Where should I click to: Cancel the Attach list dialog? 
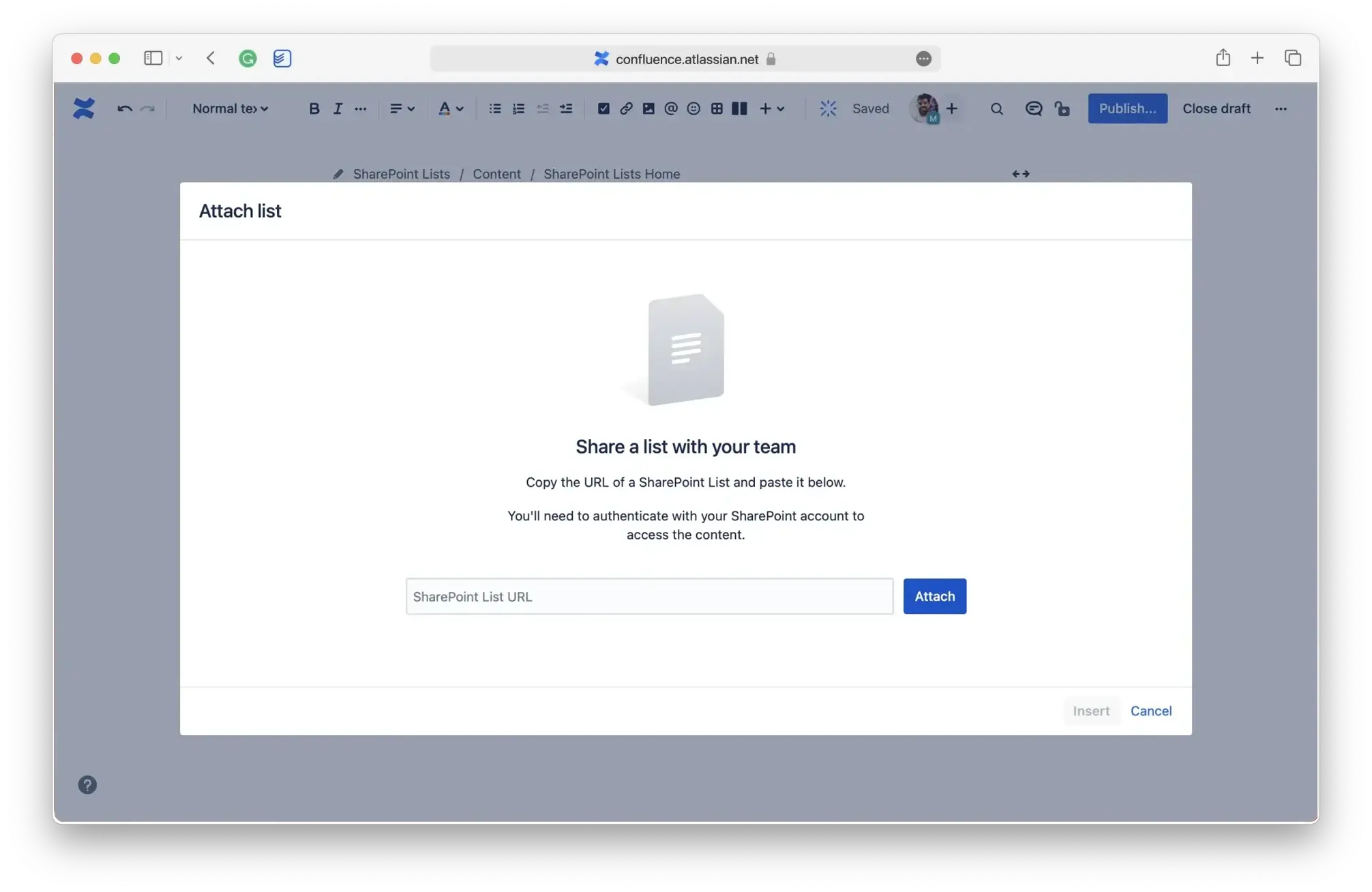1151,711
